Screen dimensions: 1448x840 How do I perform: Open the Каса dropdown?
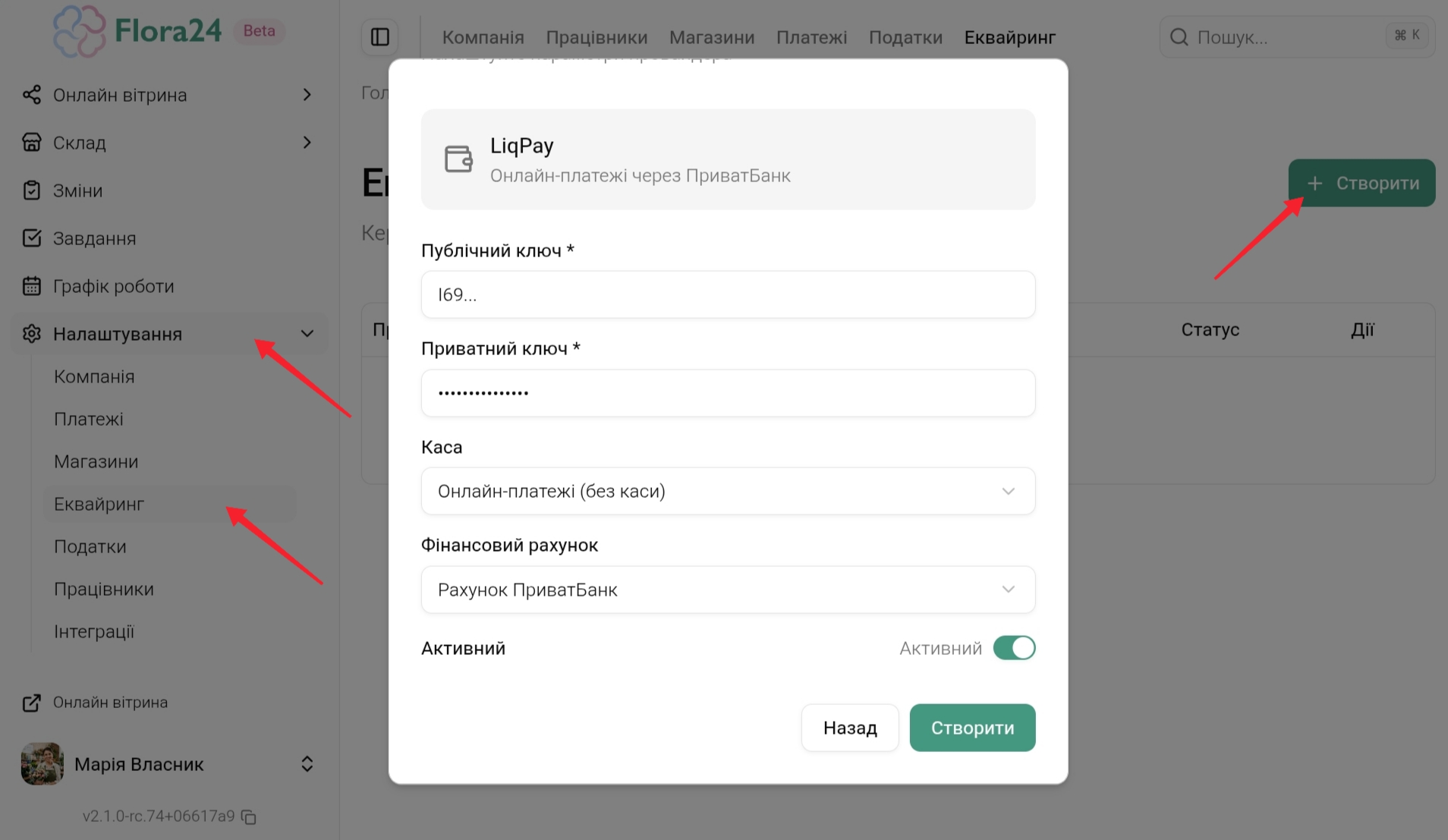pyautogui.click(x=728, y=491)
